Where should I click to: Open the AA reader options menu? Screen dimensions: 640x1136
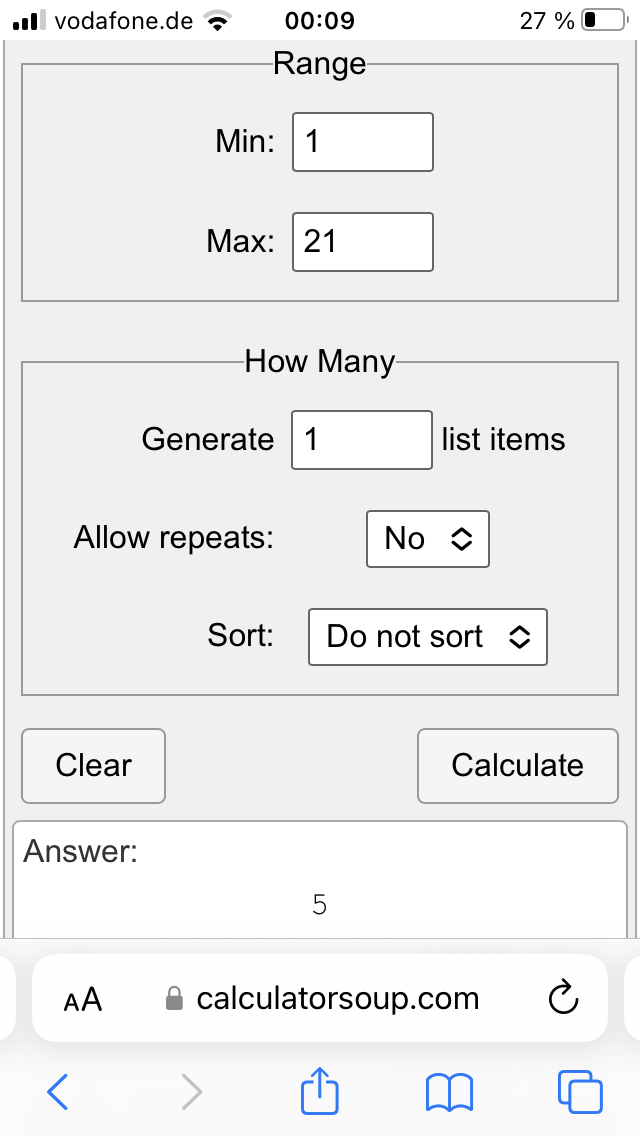83,1000
